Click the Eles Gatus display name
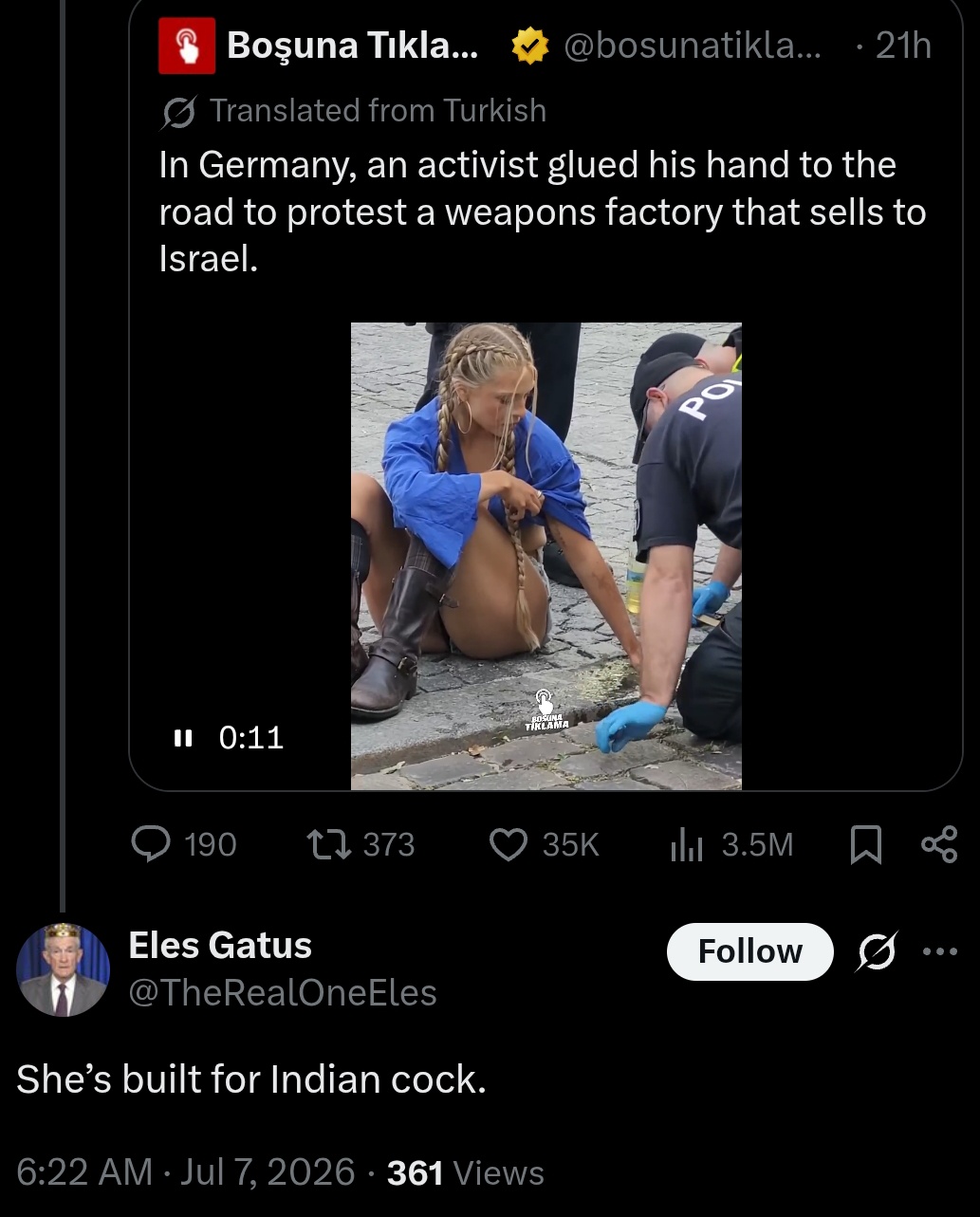Viewport: 980px width, 1217px height. [220, 945]
